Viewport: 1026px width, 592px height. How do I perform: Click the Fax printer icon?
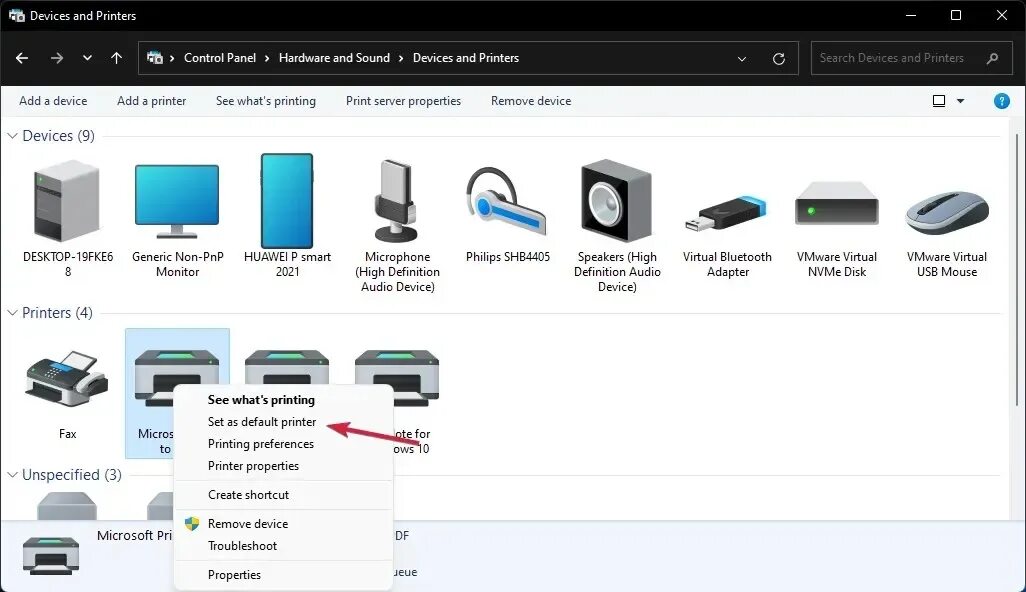point(67,379)
